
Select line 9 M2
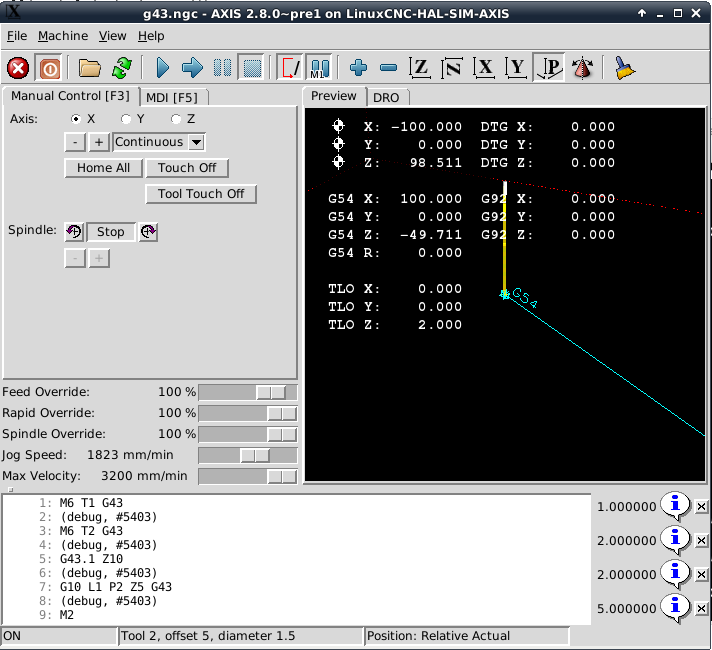(66, 615)
